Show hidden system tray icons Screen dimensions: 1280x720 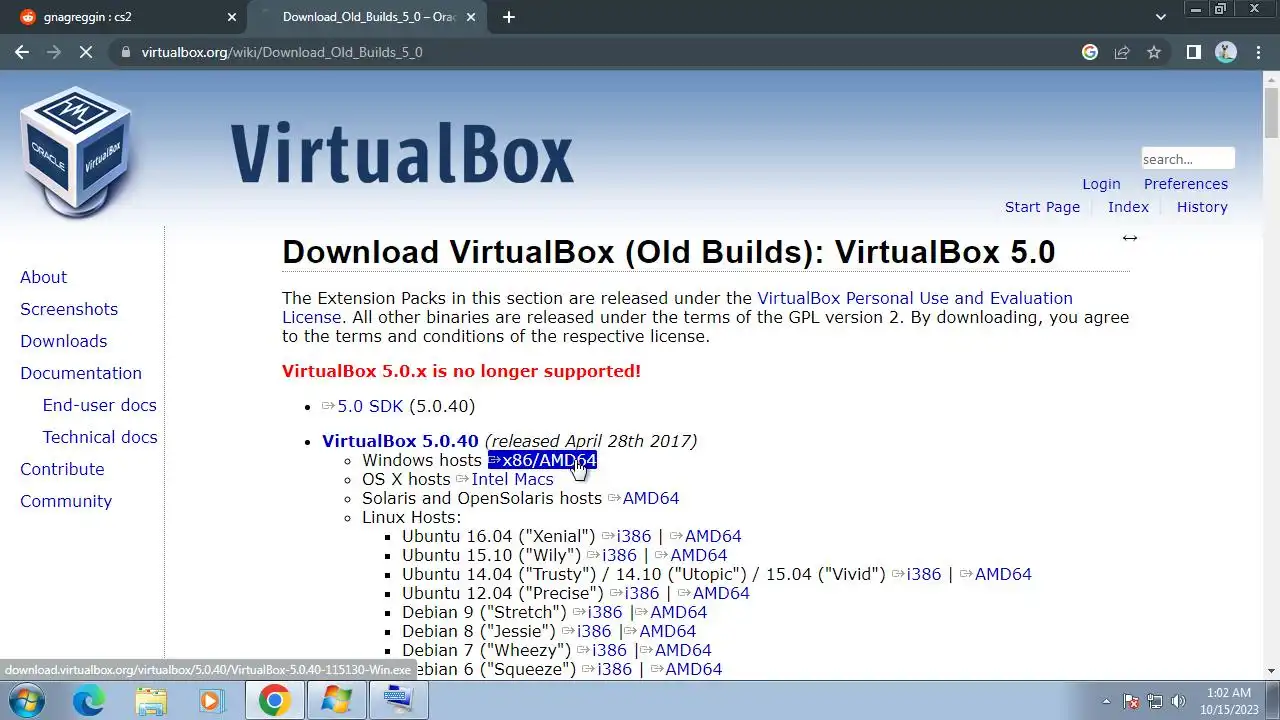coord(1106,701)
